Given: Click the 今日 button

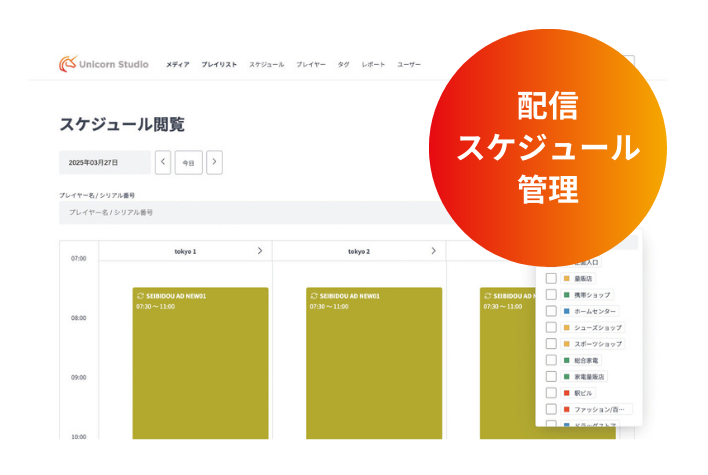Looking at the screenshot, I should (x=188, y=163).
